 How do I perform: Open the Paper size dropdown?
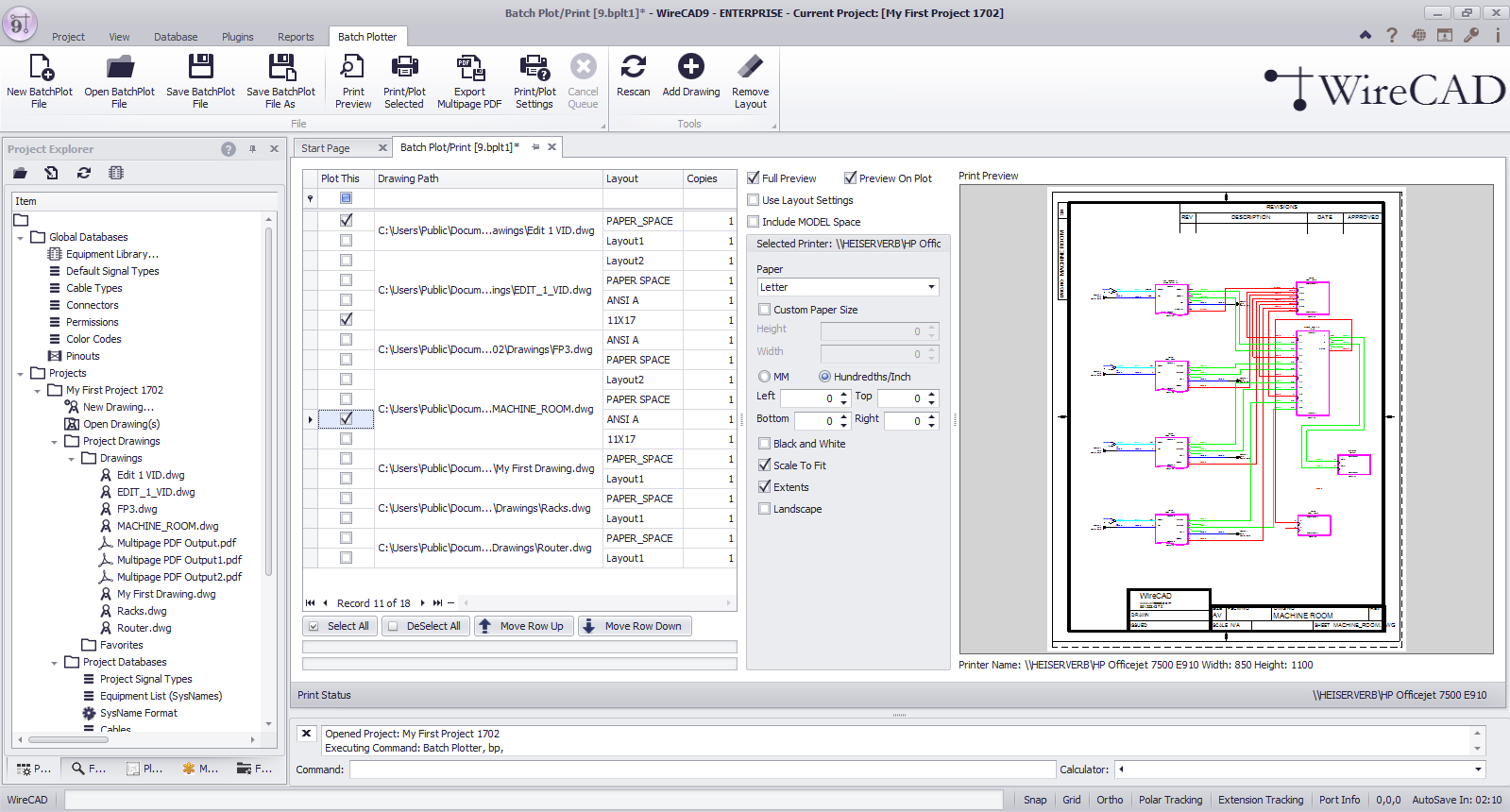[x=931, y=287]
